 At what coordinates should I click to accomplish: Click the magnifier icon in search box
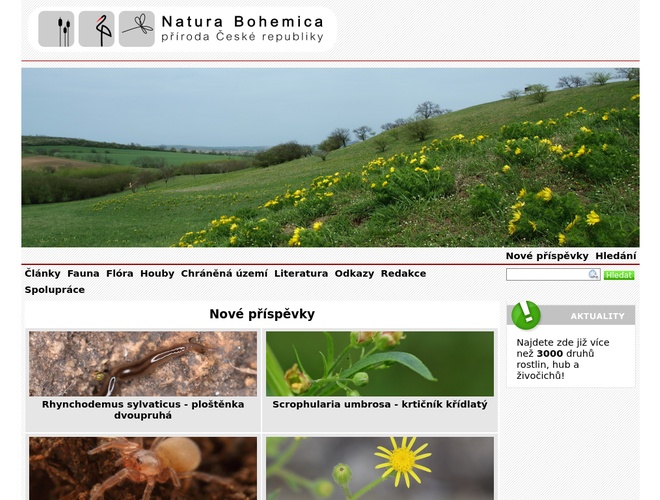click(x=593, y=274)
